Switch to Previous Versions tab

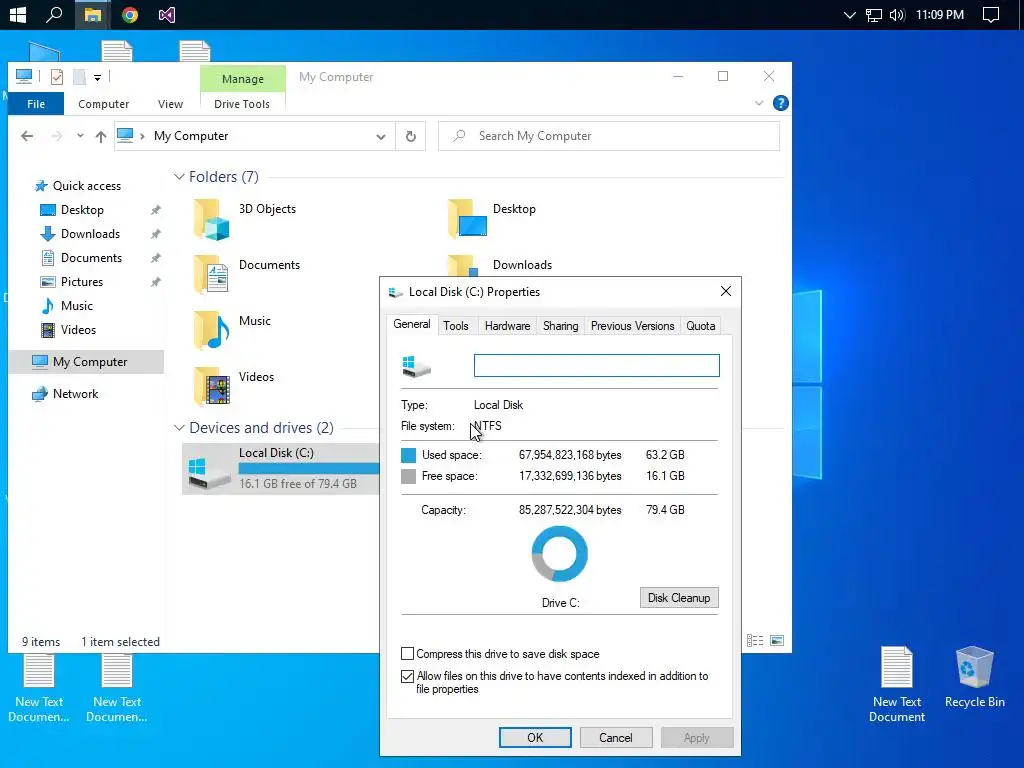click(632, 326)
